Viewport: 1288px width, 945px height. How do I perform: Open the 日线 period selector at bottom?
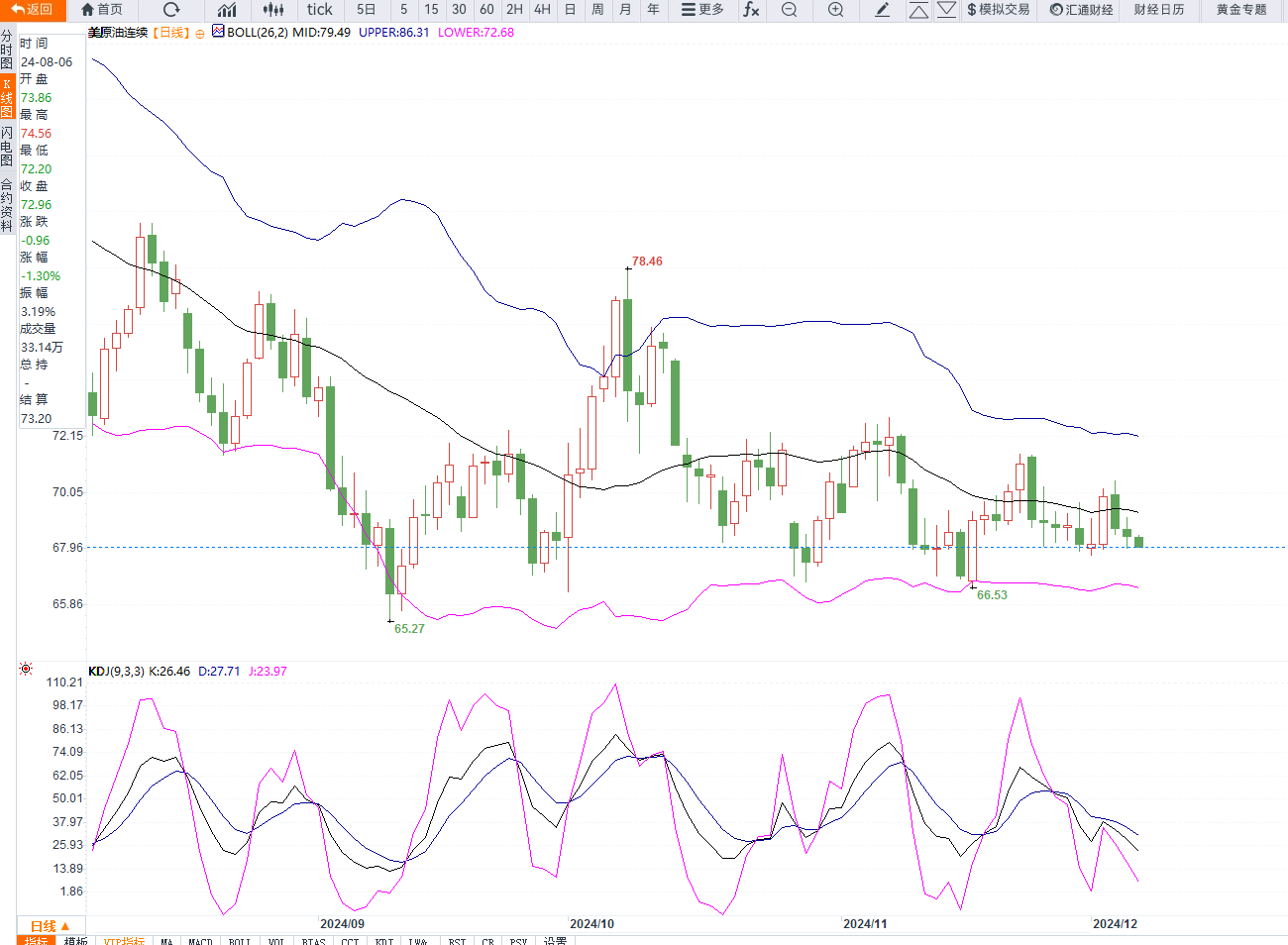(x=49, y=926)
